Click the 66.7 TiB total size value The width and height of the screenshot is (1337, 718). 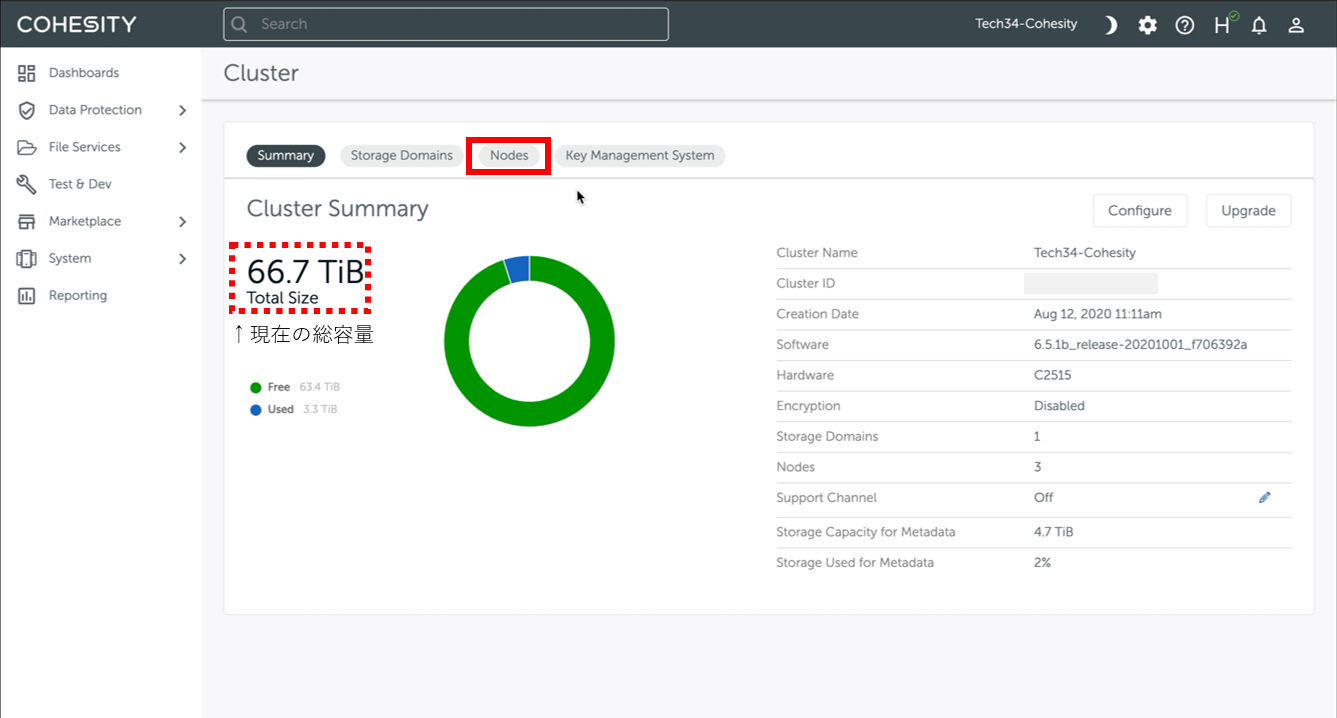[306, 271]
